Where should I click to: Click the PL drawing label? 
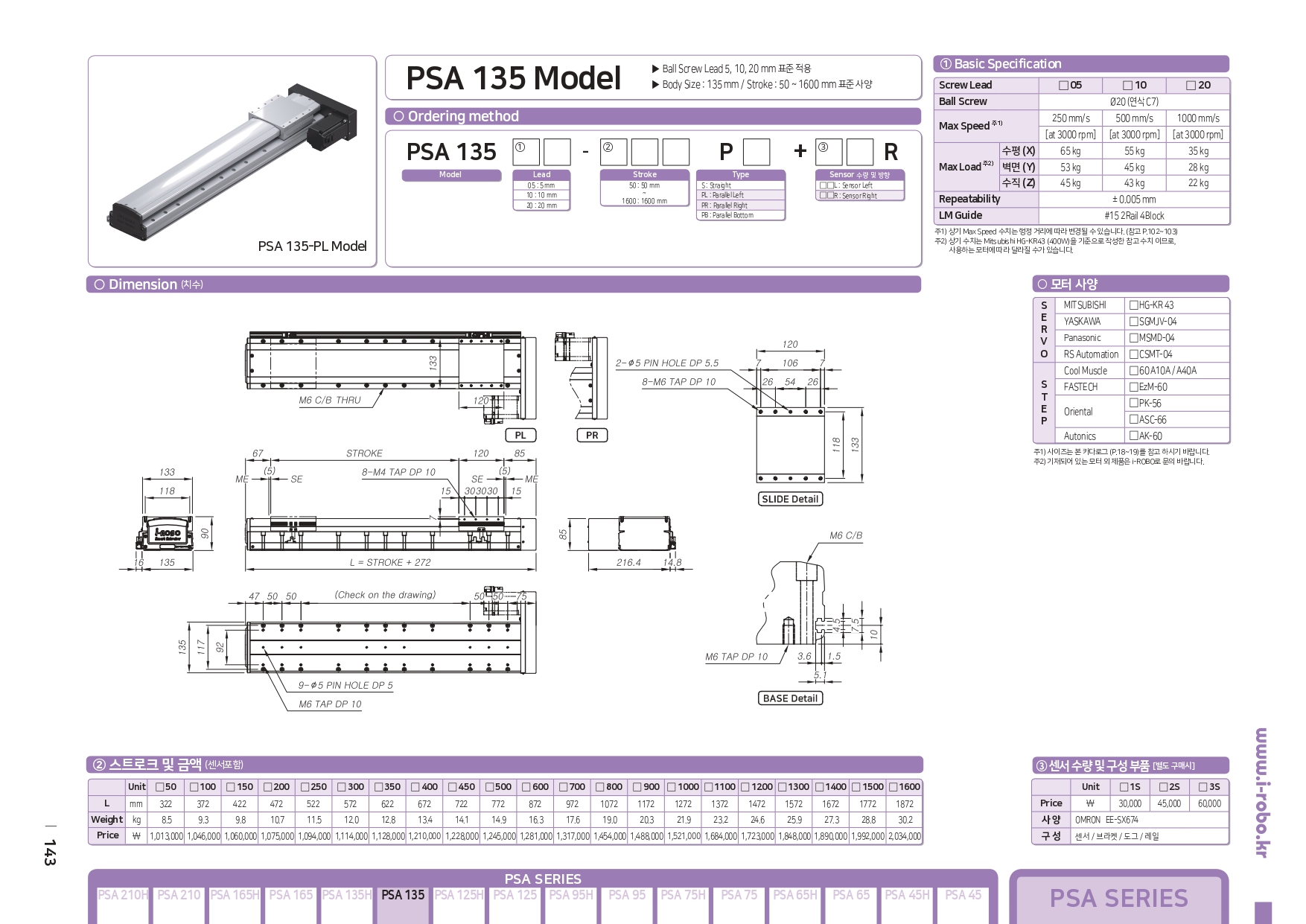(x=520, y=436)
